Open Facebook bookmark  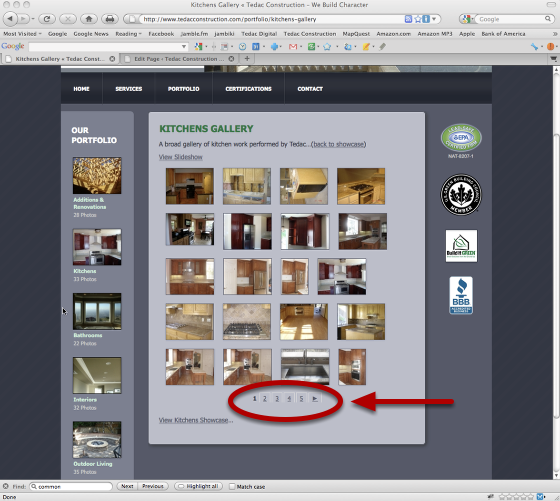161,34
